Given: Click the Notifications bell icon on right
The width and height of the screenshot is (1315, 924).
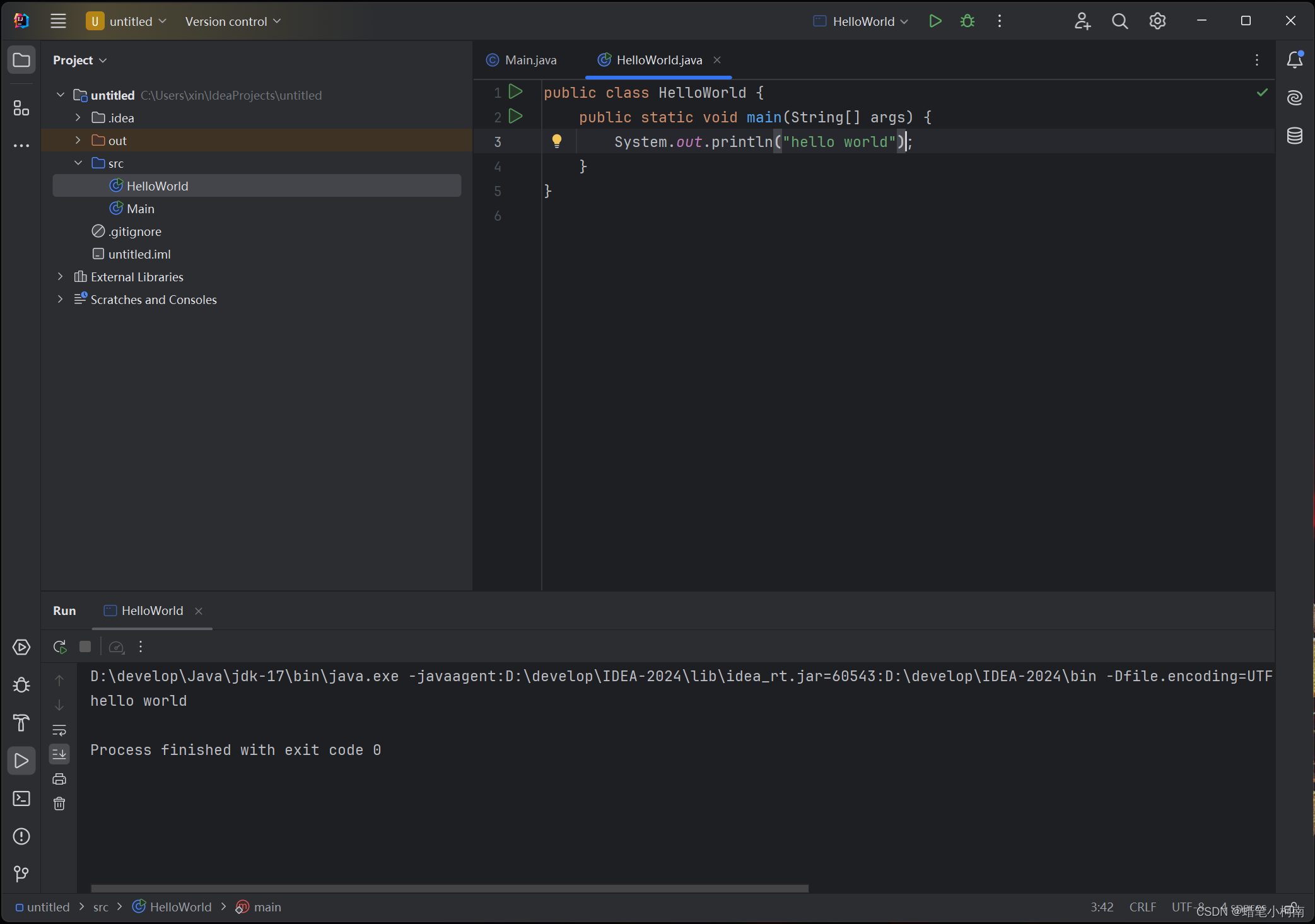Looking at the screenshot, I should (1294, 60).
